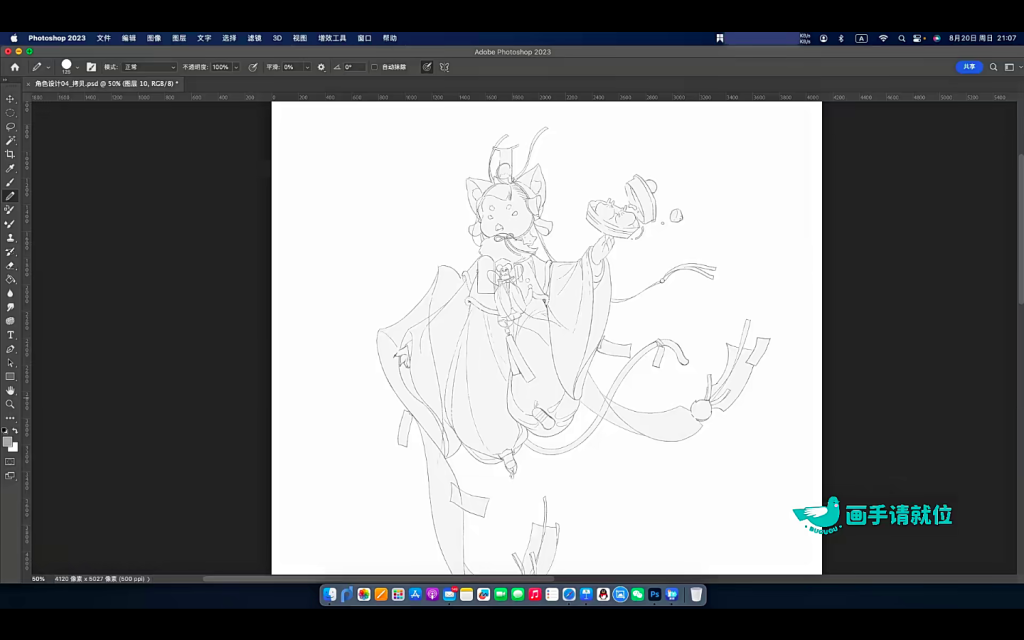Select the Crop tool
This screenshot has width=1024, height=640.
(x=10, y=154)
